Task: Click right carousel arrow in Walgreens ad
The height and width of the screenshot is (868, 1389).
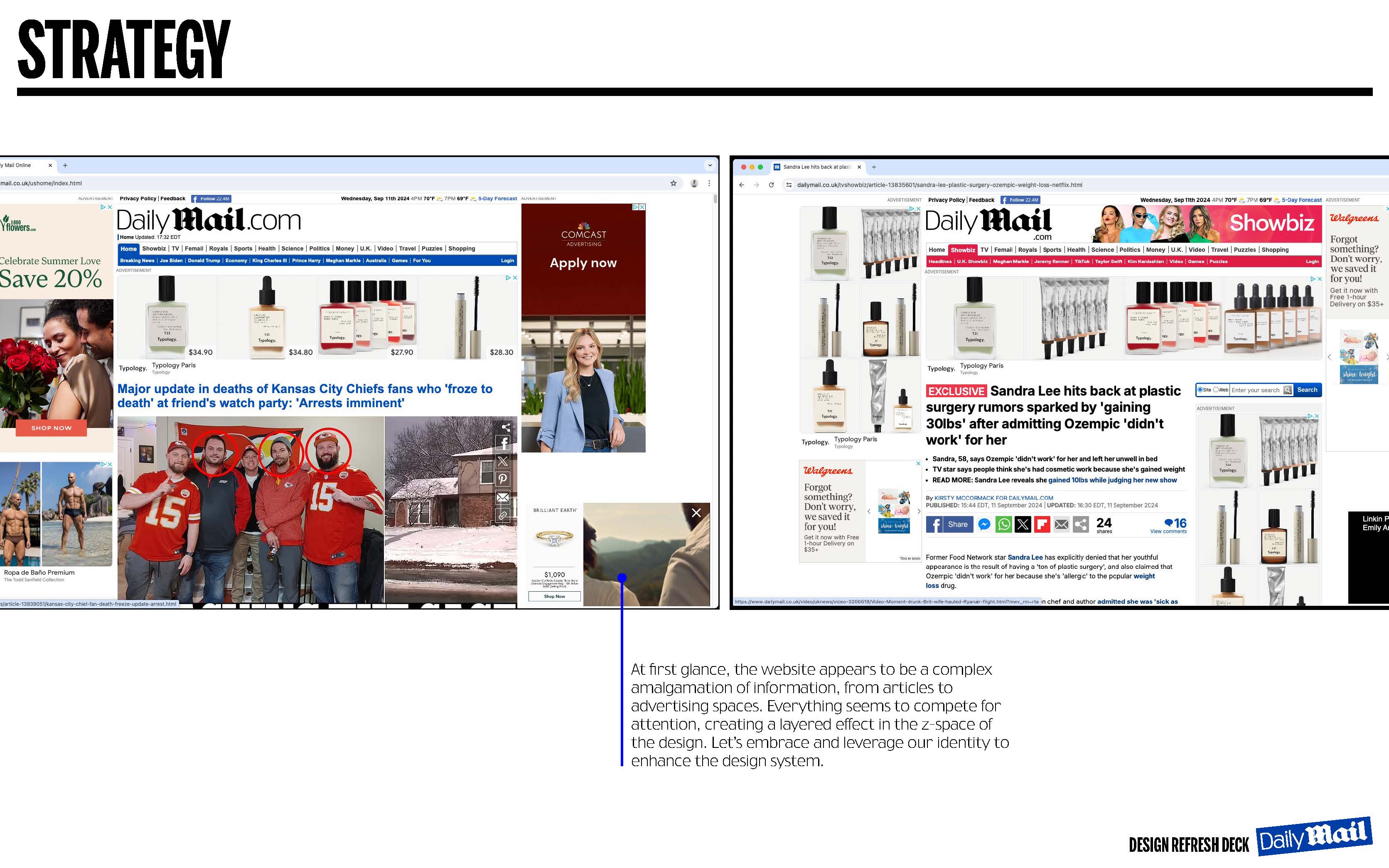Action: point(919,511)
